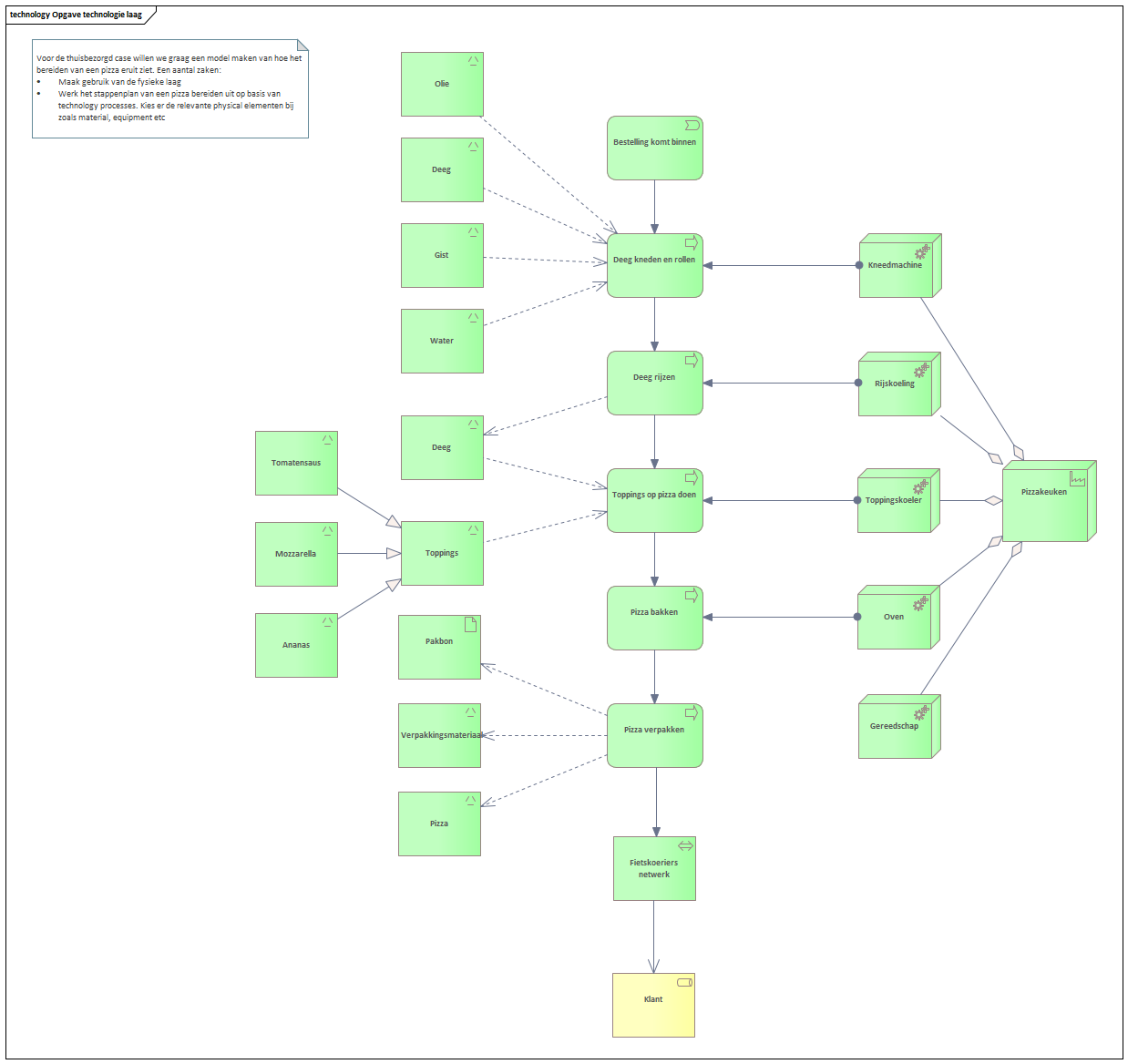1128x1064 pixels.
Task: Click the material icon on the Water node
Action: point(473,317)
